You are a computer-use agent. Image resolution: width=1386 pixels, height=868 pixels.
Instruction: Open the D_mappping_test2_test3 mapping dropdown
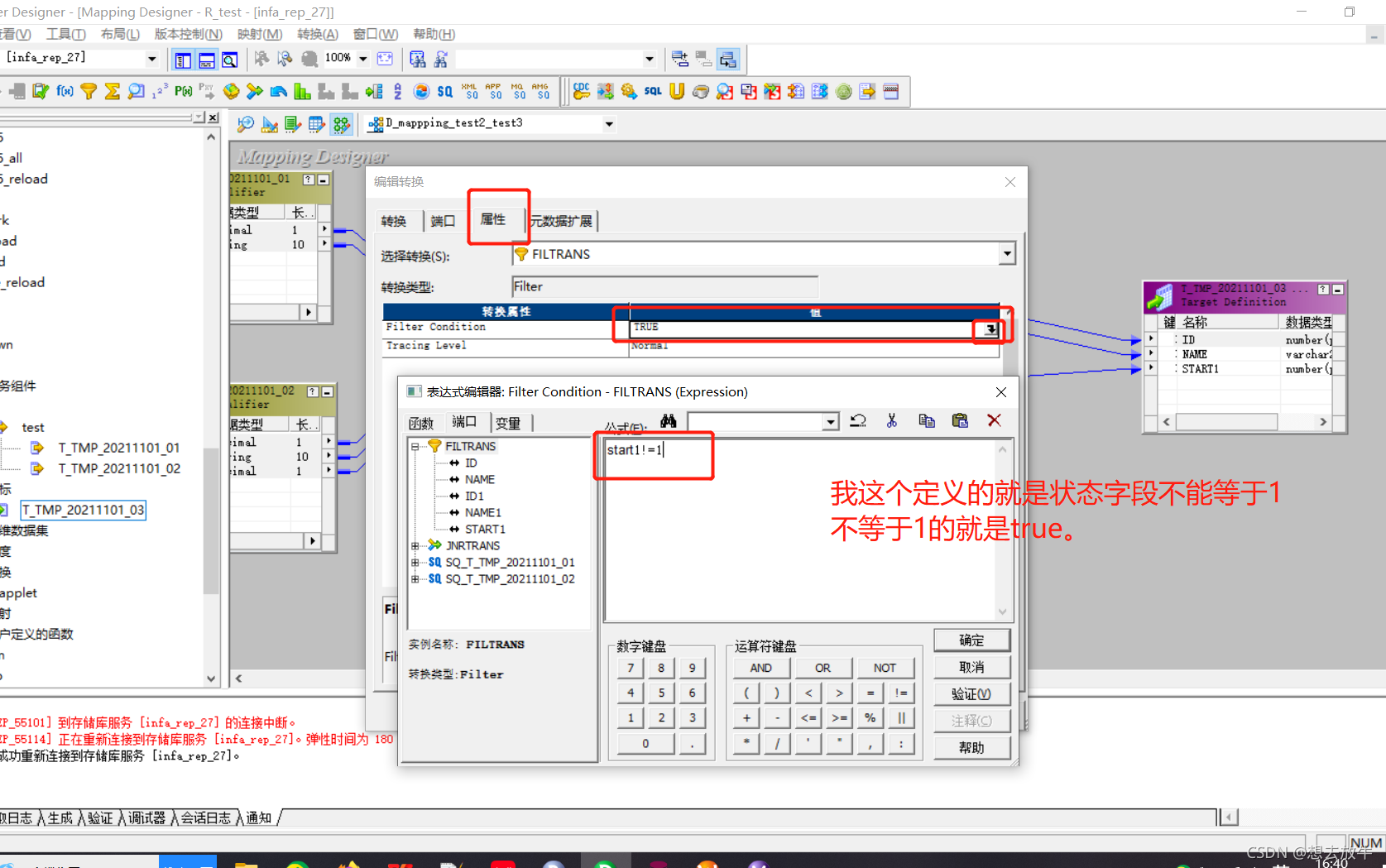609,124
